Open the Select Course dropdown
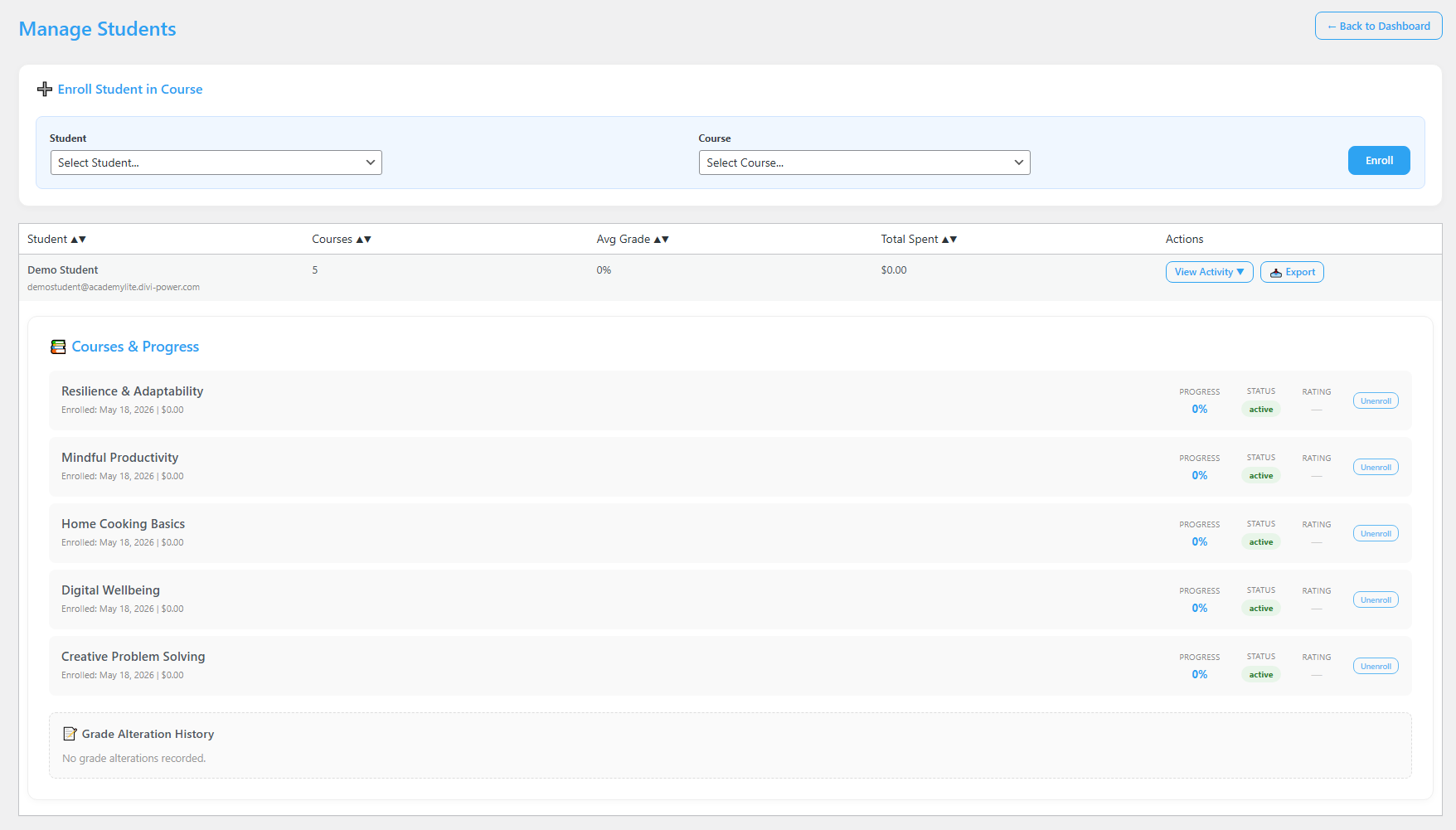This screenshot has height=830, width=1456. pos(865,163)
